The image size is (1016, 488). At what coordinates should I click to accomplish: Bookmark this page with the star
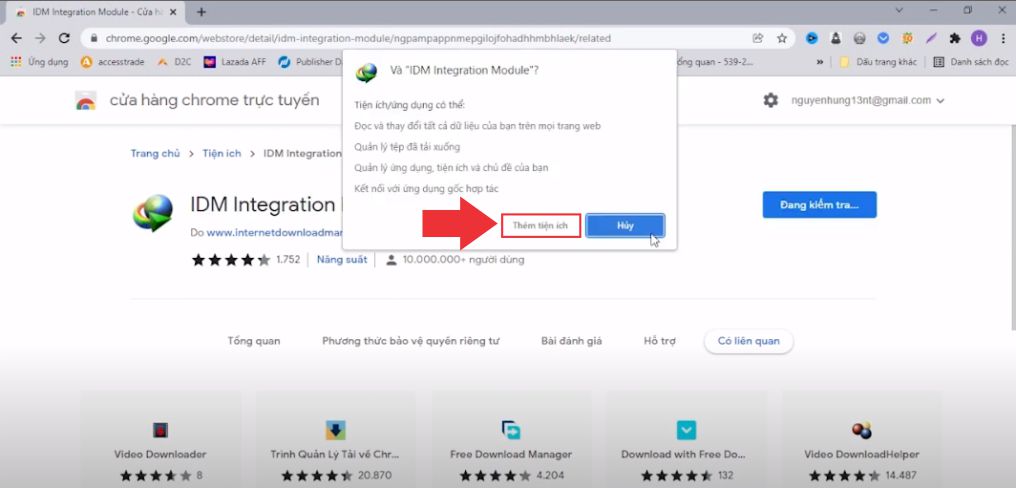tap(782, 38)
